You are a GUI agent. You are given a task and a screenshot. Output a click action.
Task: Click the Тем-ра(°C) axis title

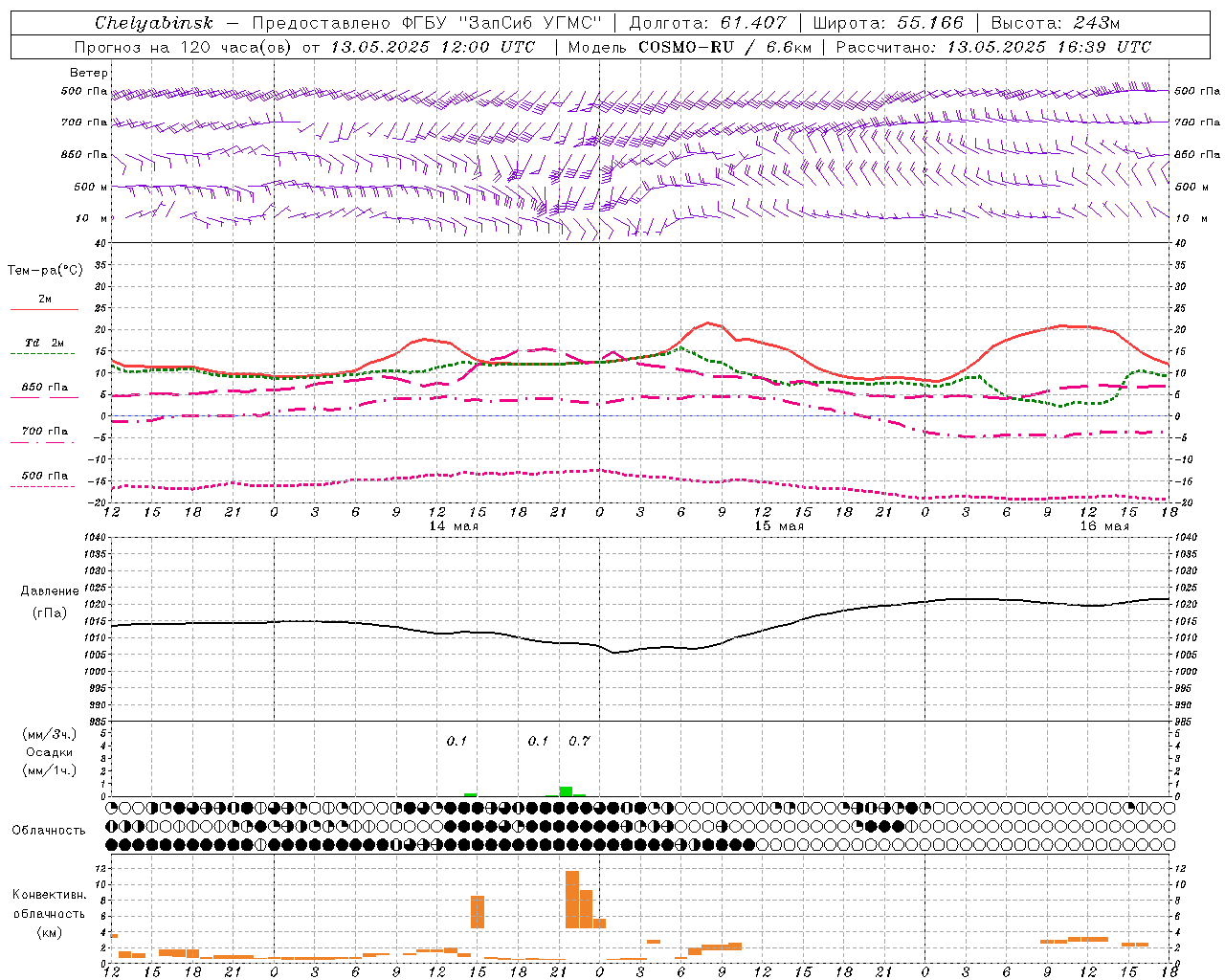click(x=45, y=271)
